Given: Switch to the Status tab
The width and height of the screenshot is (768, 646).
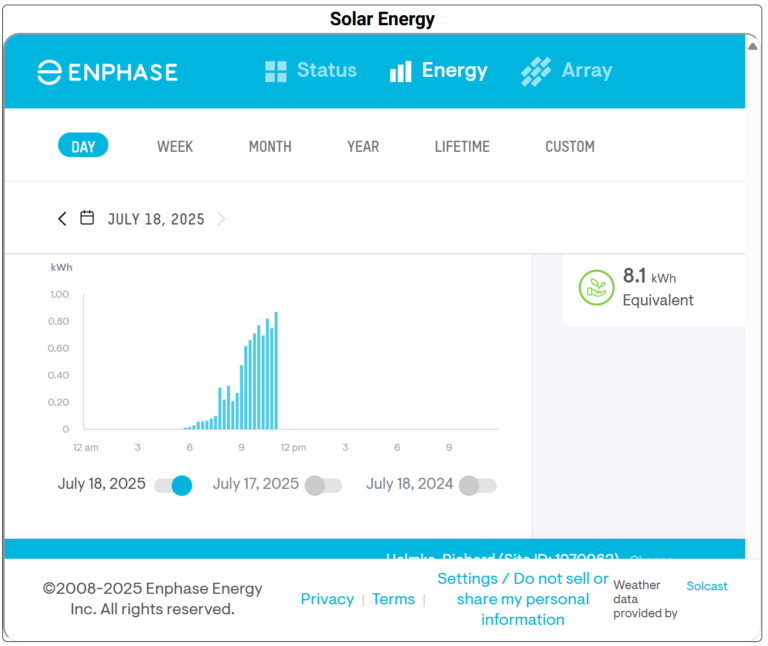Looking at the screenshot, I should (x=311, y=71).
